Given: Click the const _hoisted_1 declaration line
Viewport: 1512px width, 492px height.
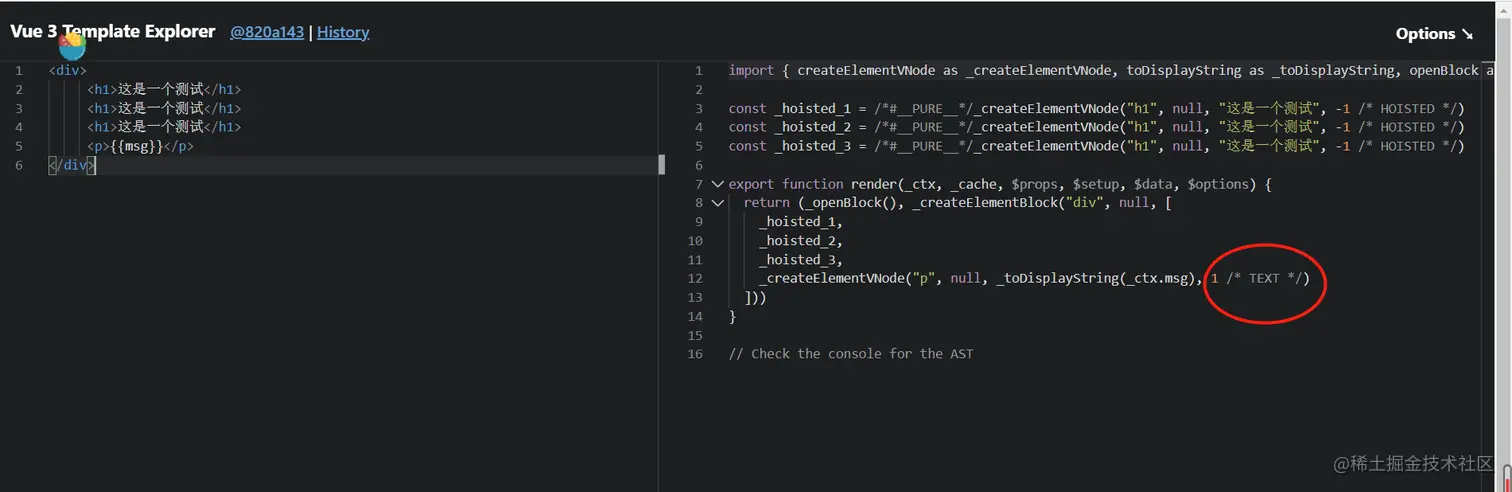Looking at the screenshot, I should 1096,109.
